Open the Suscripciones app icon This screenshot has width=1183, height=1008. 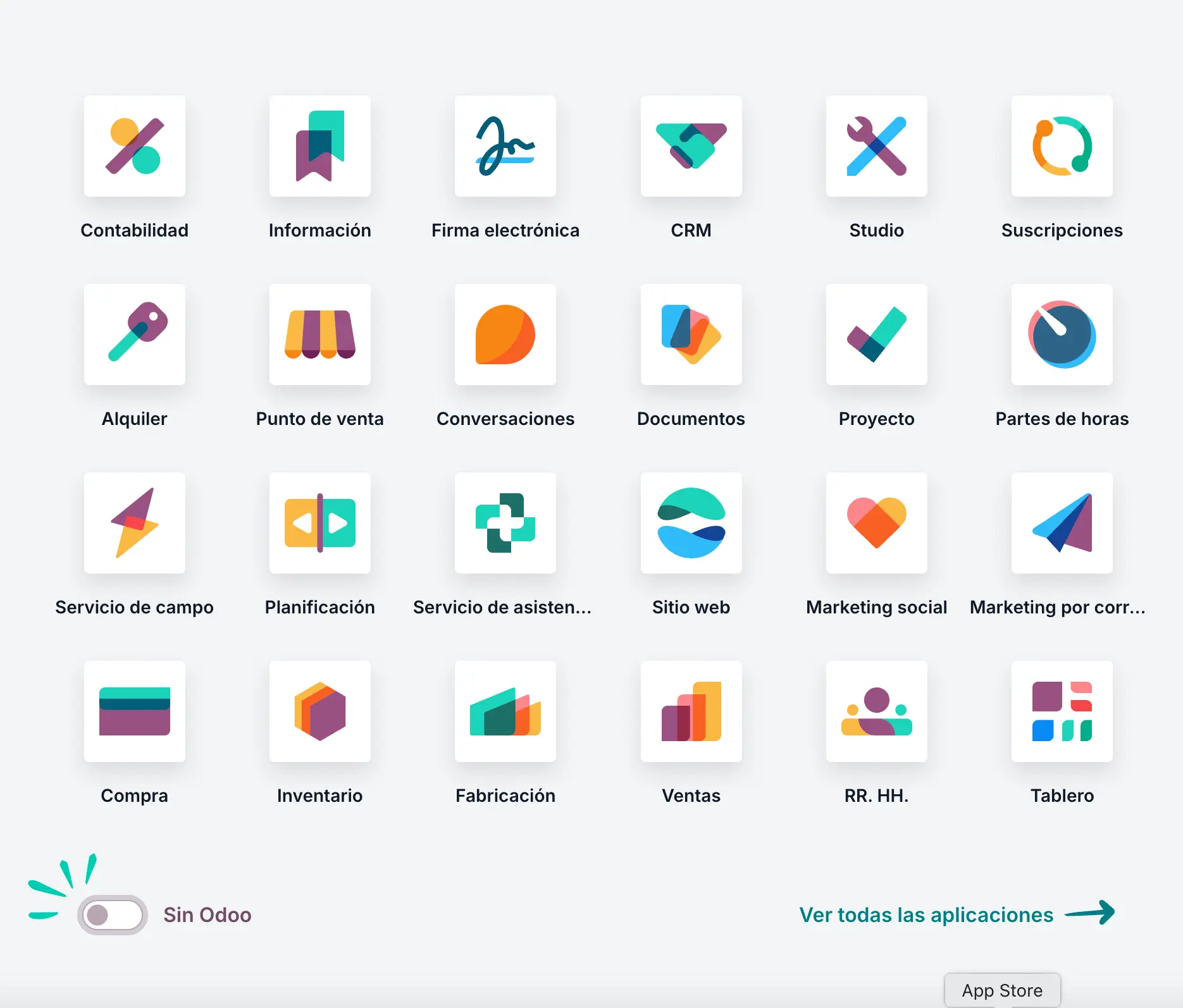tap(1062, 146)
